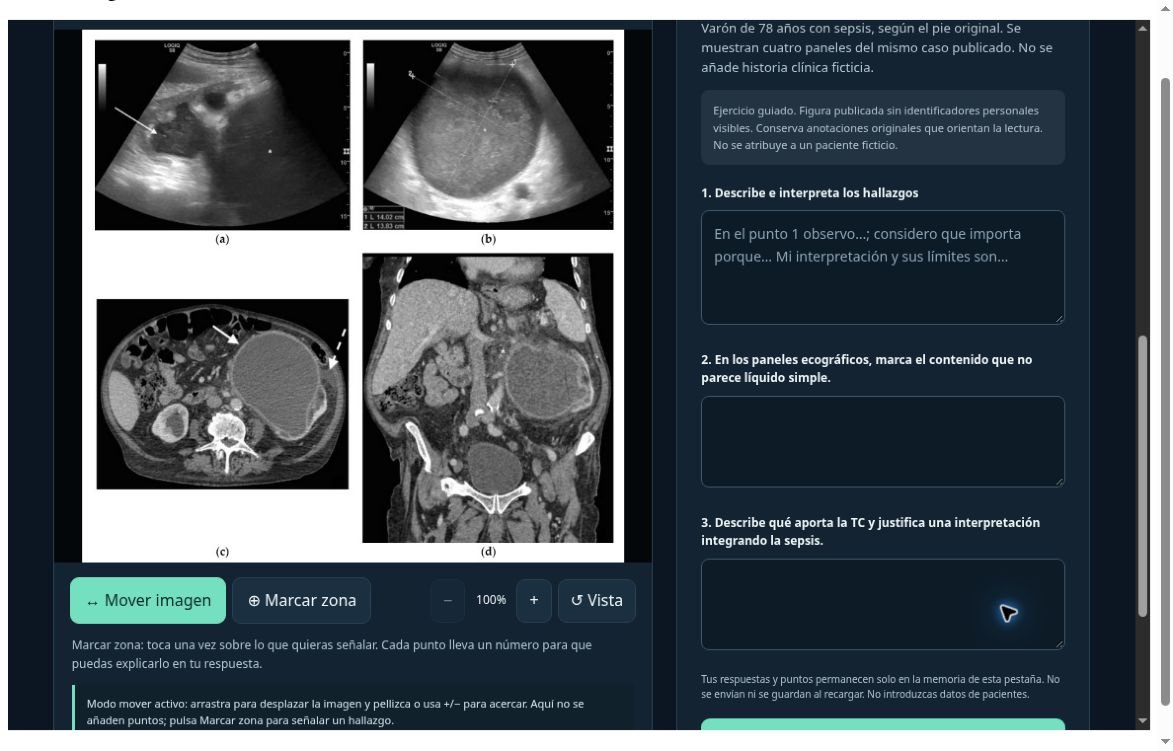Click the question 3 heading about TC and sepsis
The image size is (1173, 751).
click(870, 532)
